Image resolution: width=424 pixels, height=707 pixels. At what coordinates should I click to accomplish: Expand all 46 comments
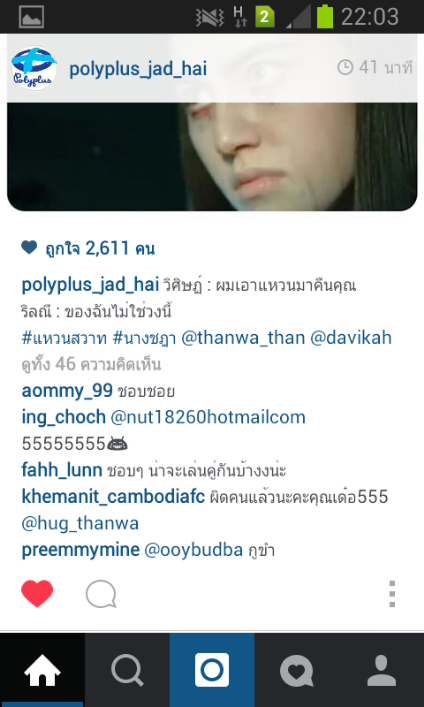pyautogui.click(x=91, y=364)
